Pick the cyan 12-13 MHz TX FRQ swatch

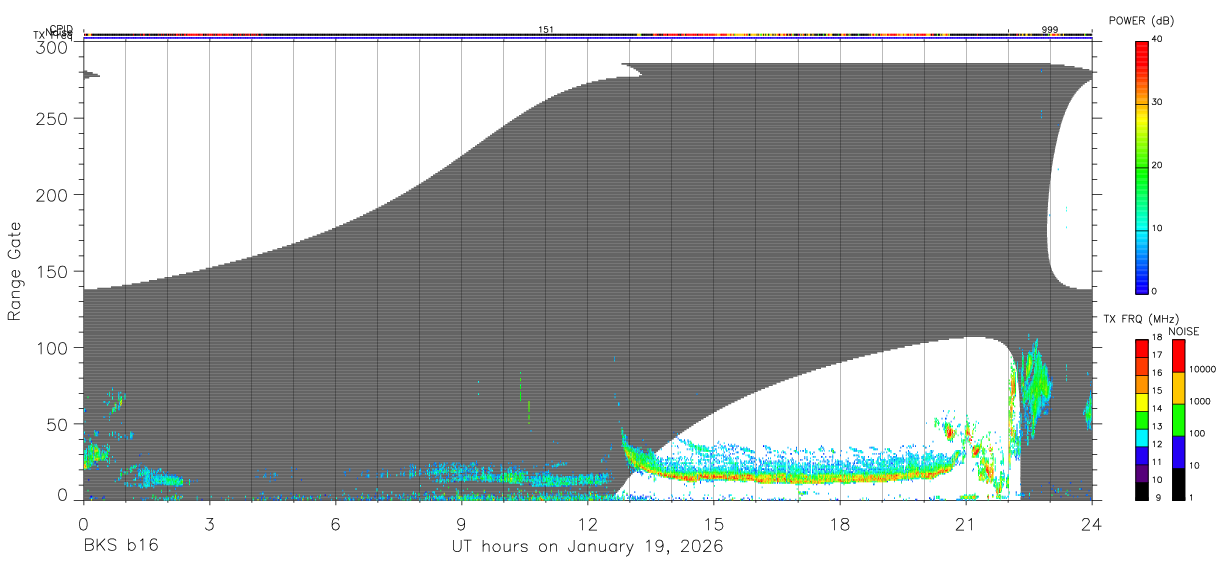pyautogui.click(x=1142, y=438)
